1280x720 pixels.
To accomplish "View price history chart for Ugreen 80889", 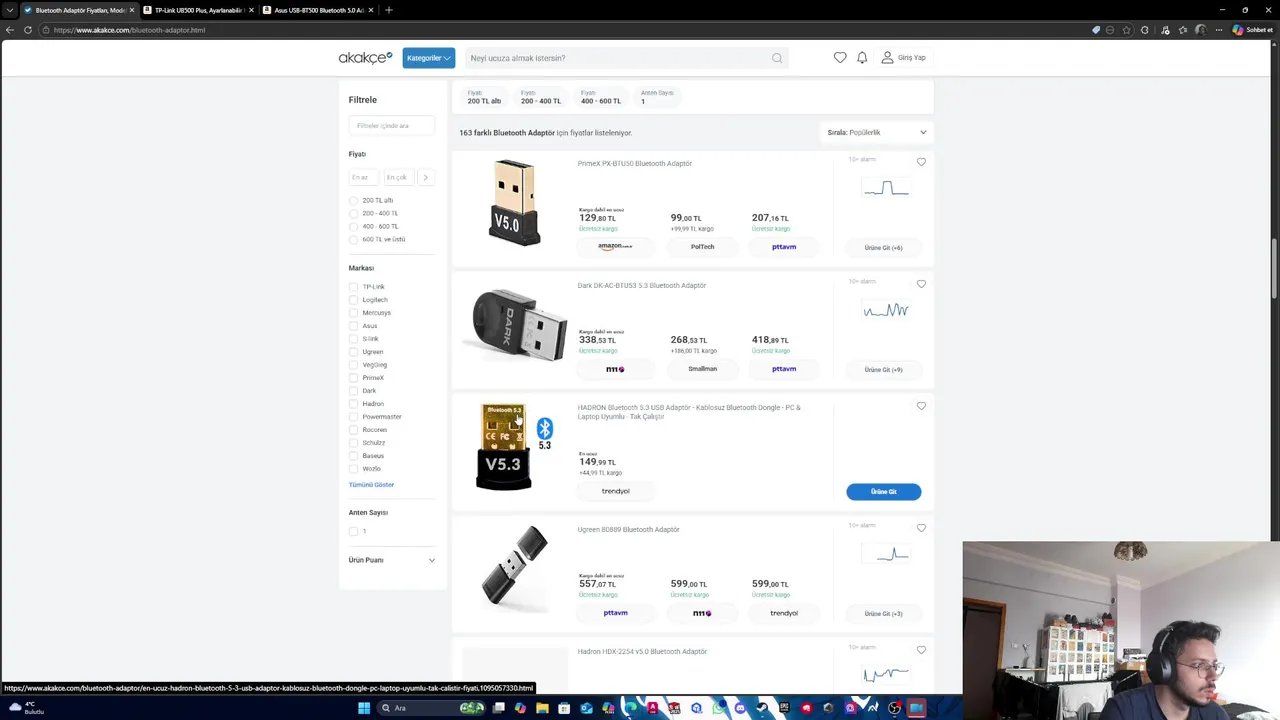I will click(885, 554).
